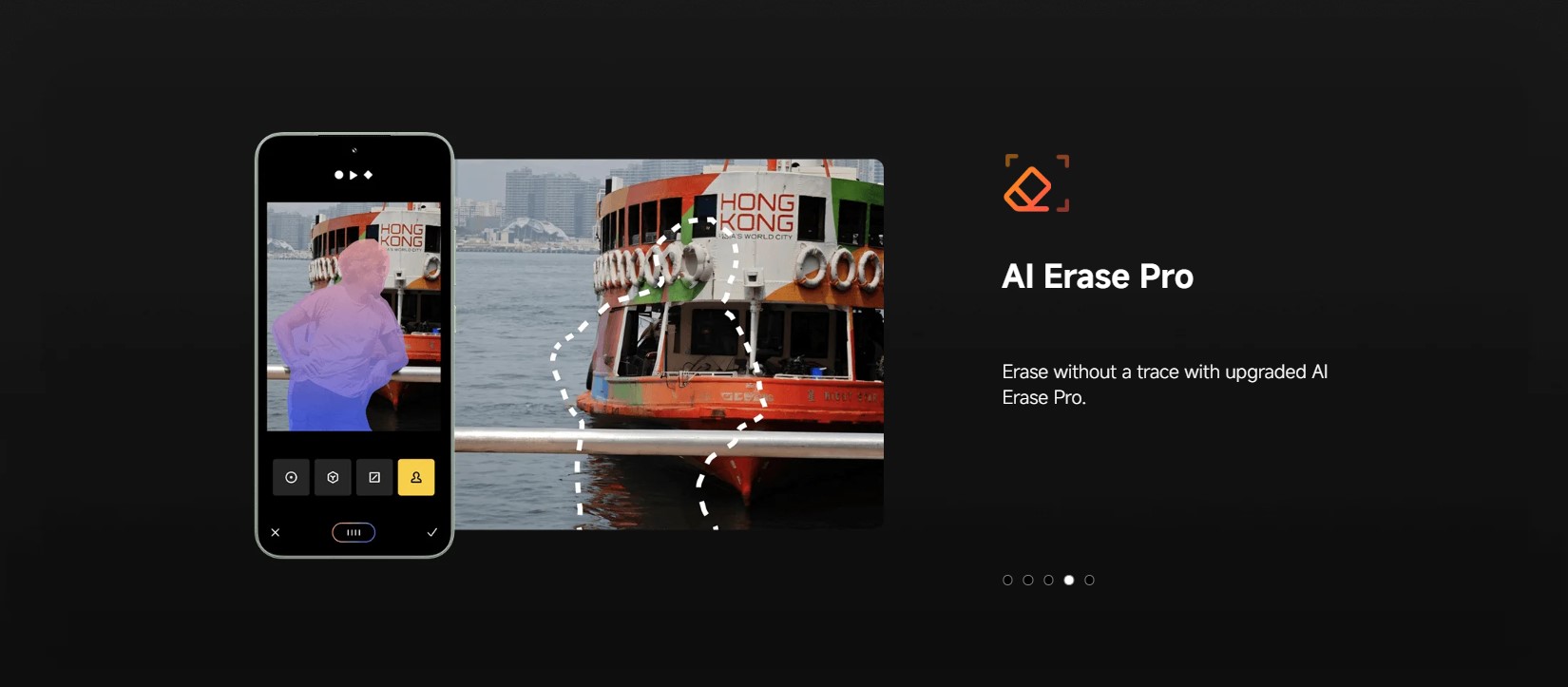Jump to the third carousel slide dot
Viewport: 1568px width, 687px height.
click(1048, 580)
